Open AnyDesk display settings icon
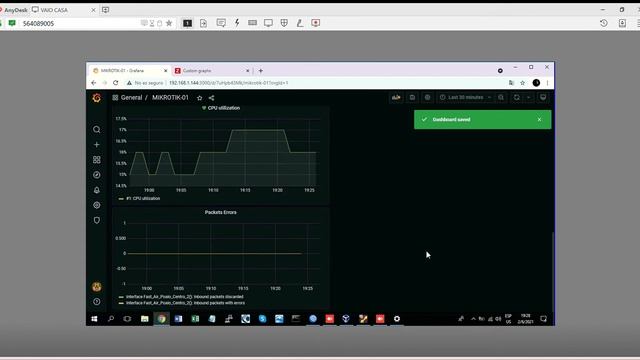Viewport: 640px width, 360px height. [x=268, y=23]
